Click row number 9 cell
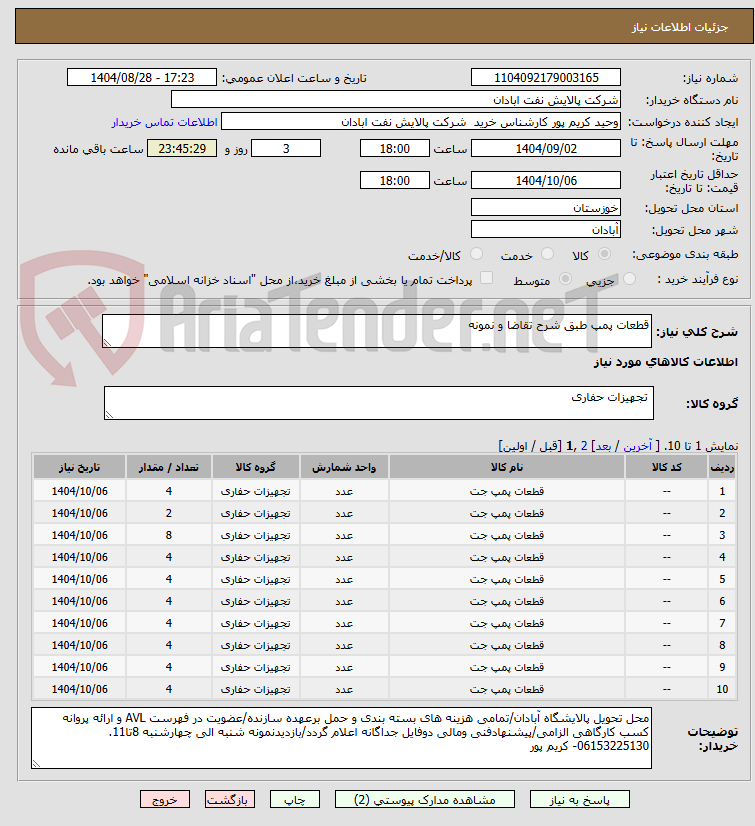This screenshot has height=826, width=755. coord(722,667)
